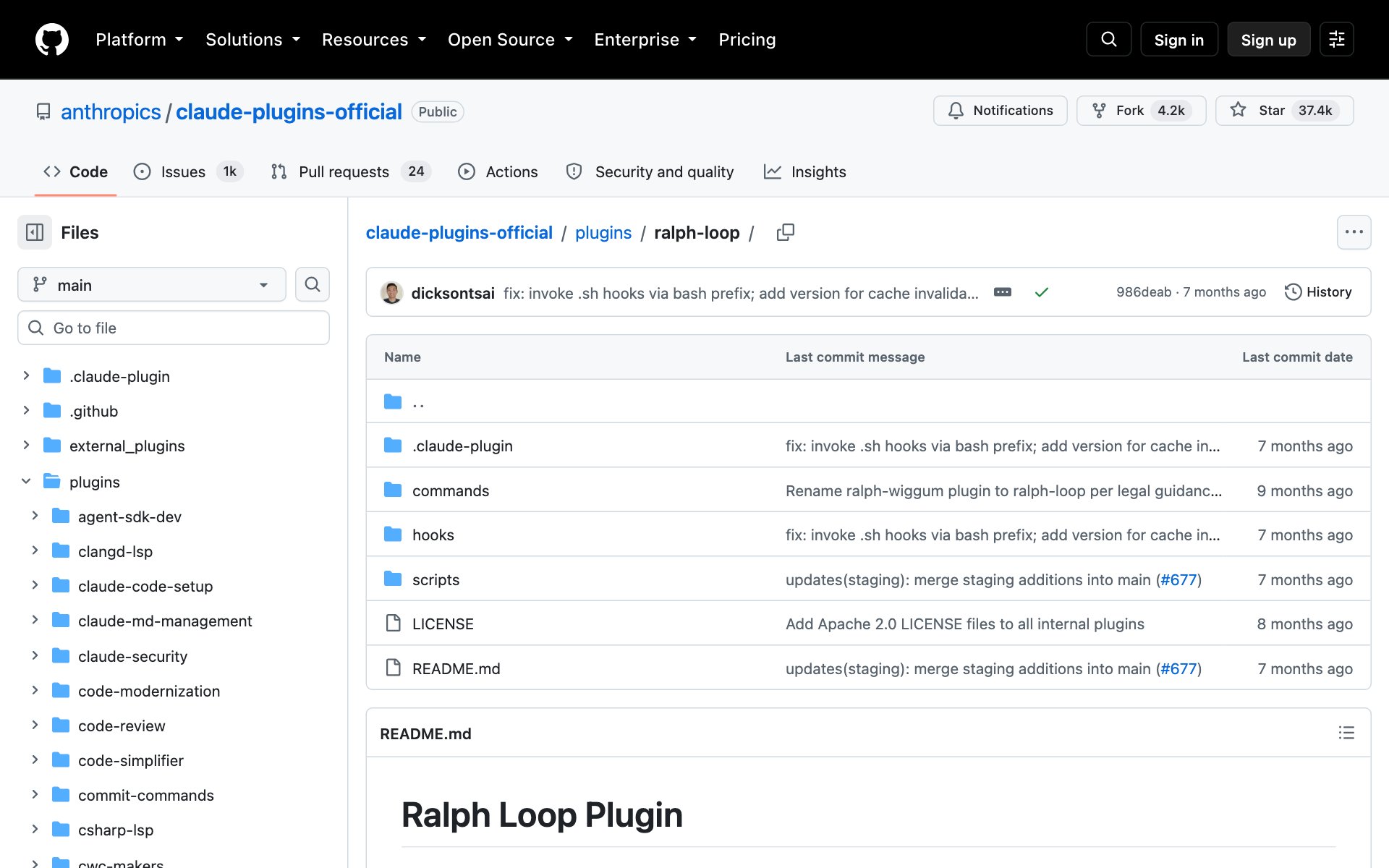Click the Go to file input

[174, 328]
